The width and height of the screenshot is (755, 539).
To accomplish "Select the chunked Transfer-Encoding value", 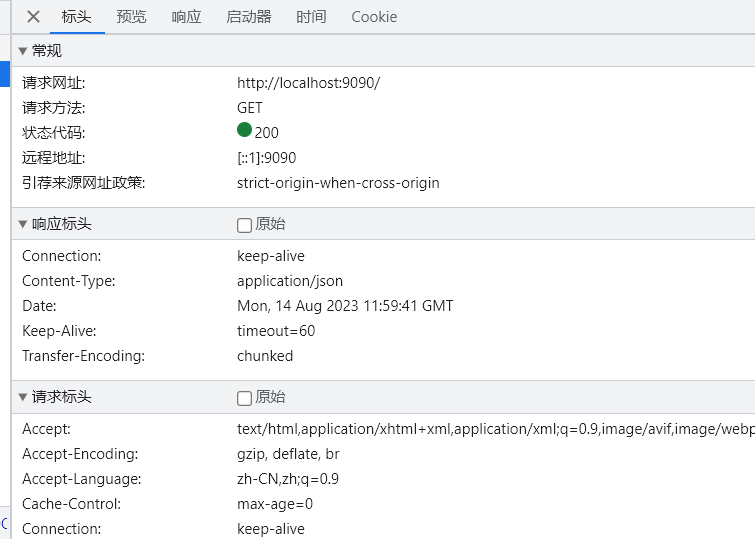I will (x=265, y=356).
